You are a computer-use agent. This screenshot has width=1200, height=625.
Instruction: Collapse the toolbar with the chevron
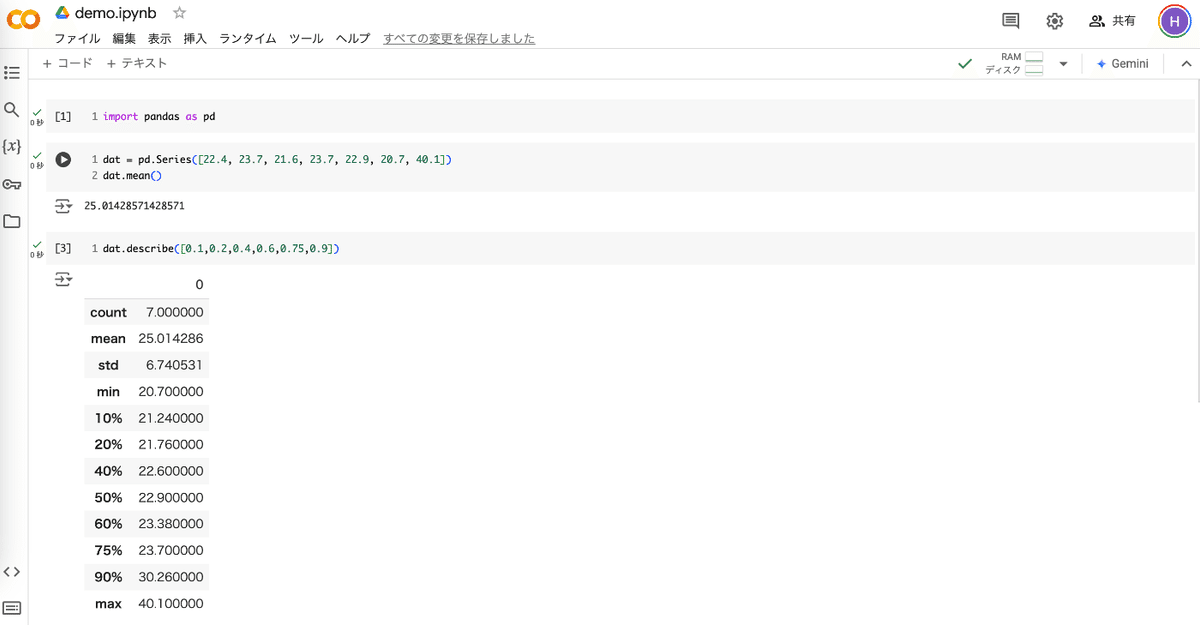[1185, 63]
